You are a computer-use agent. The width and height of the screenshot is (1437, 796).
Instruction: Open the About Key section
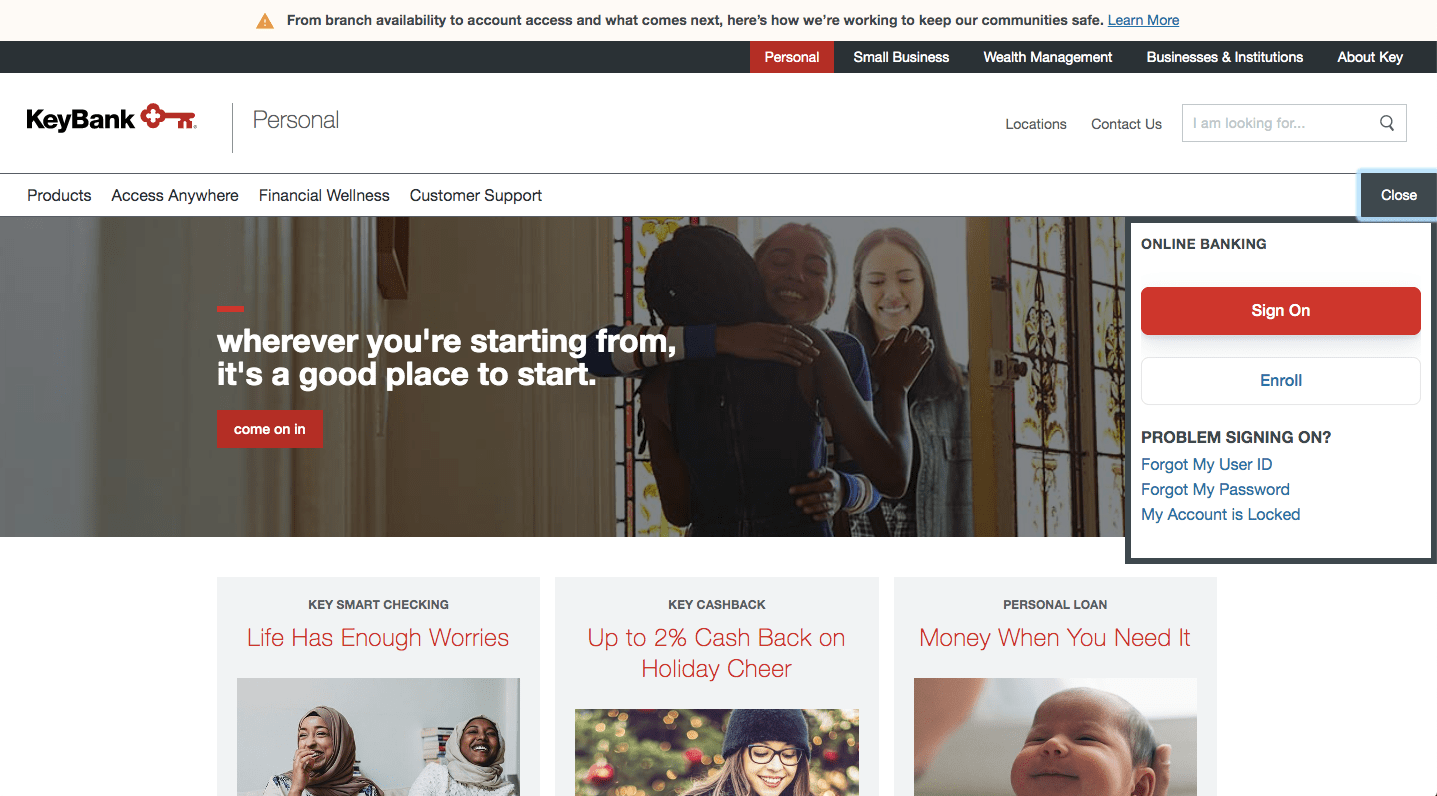tap(1370, 57)
